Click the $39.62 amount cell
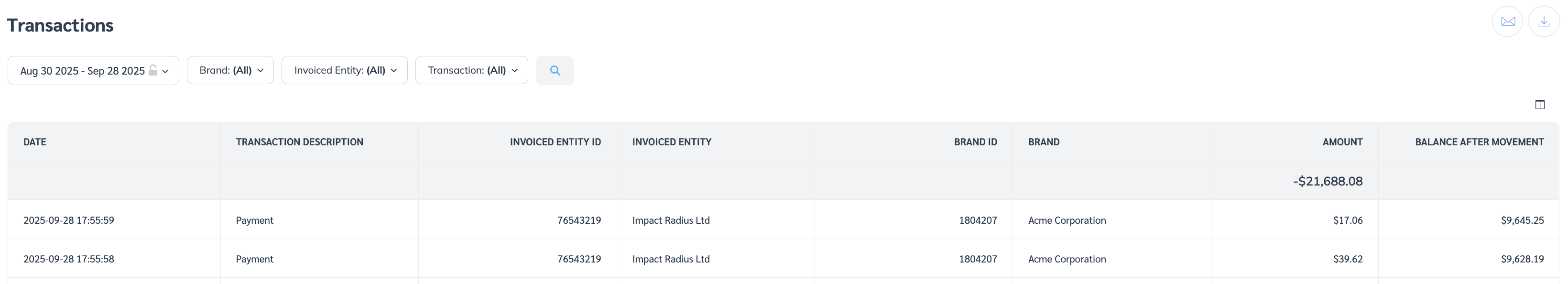This screenshot has width=1568, height=284. click(x=1348, y=259)
